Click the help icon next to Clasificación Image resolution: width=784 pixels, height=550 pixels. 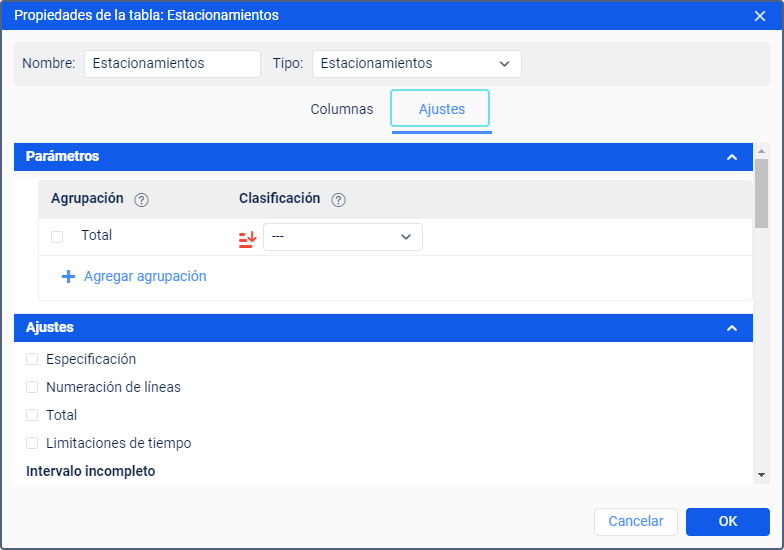pyautogui.click(x=338, y=200)
